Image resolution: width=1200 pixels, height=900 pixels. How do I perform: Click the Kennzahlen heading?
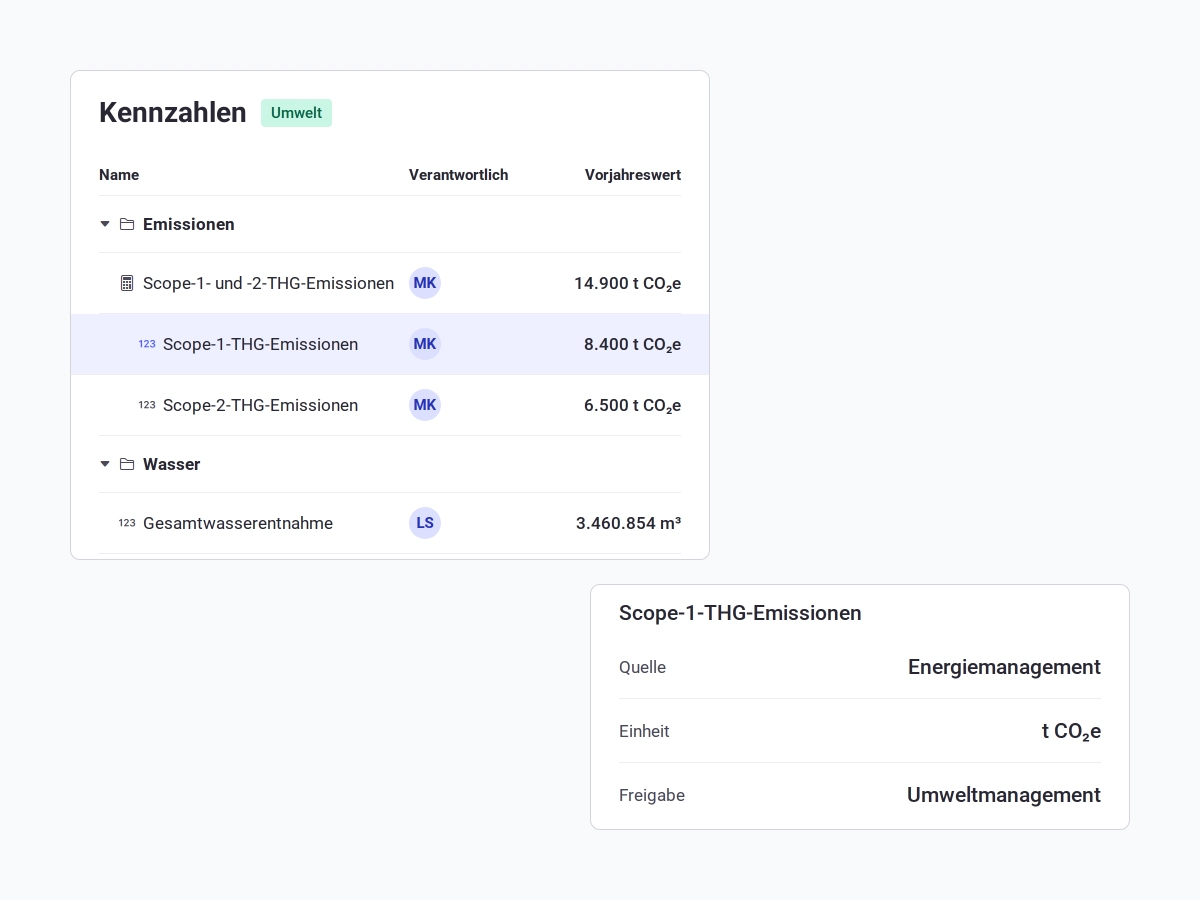173,113
